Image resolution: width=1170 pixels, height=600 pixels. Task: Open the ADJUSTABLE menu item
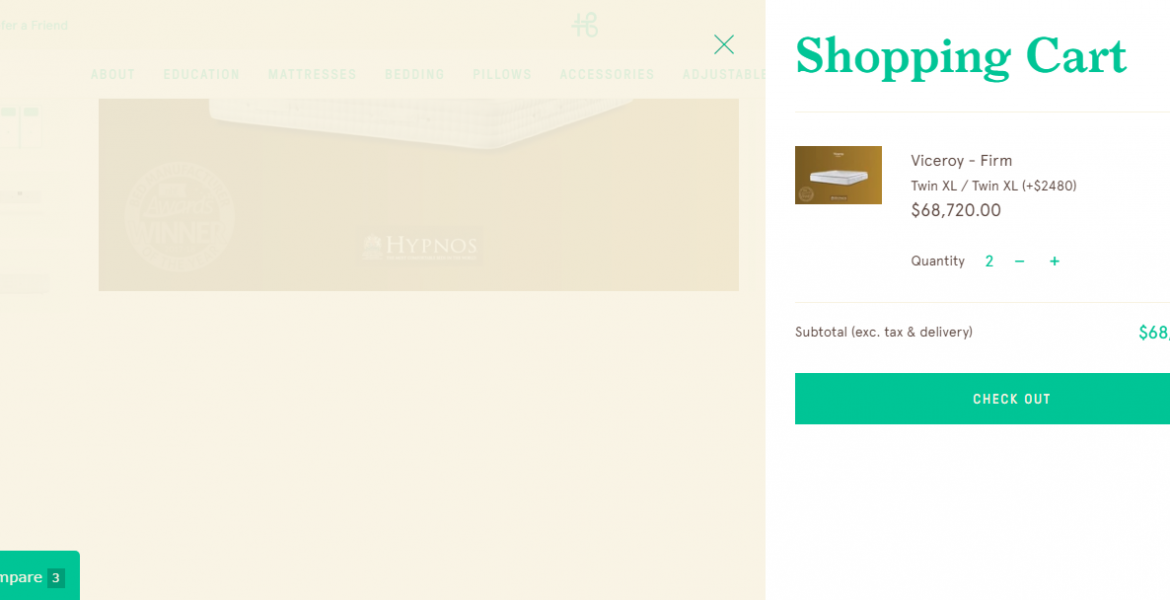pyautogui.click(x=724, y=75)
